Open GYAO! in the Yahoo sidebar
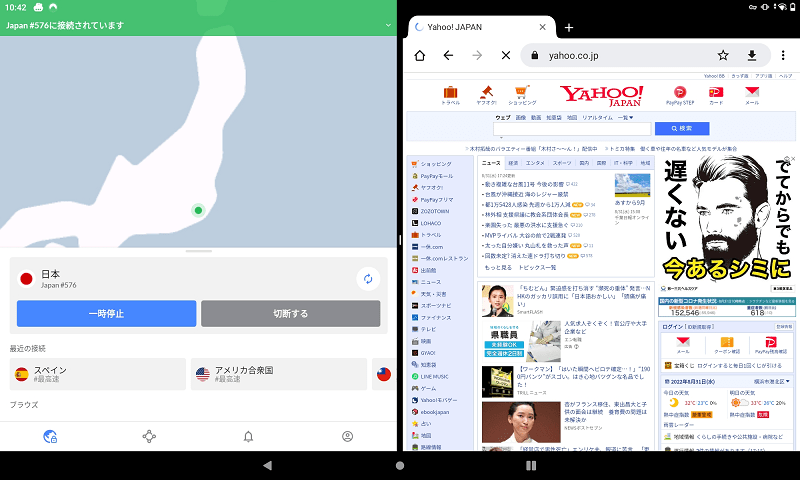 point(428,353)
